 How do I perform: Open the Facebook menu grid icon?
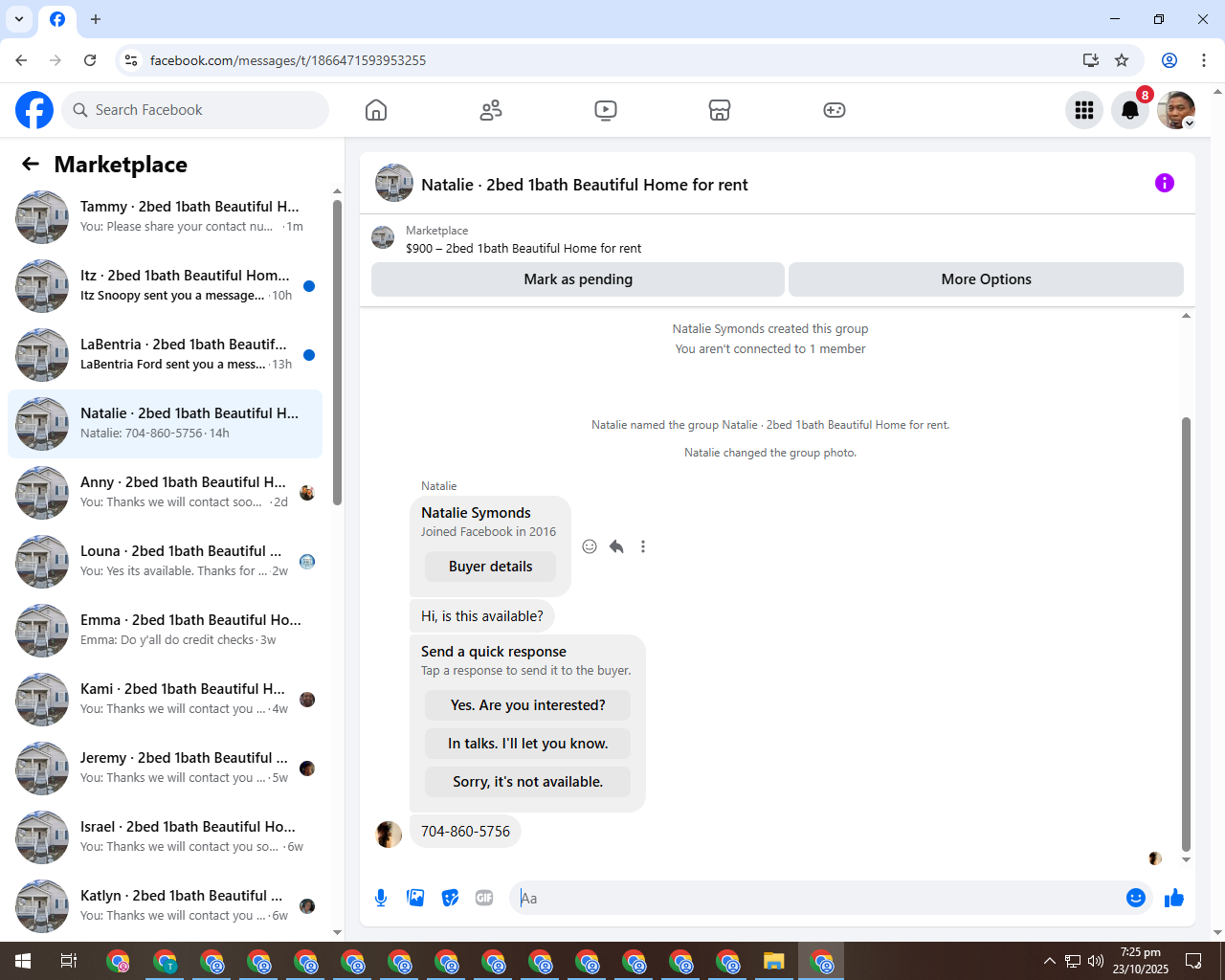(1084, 110)
